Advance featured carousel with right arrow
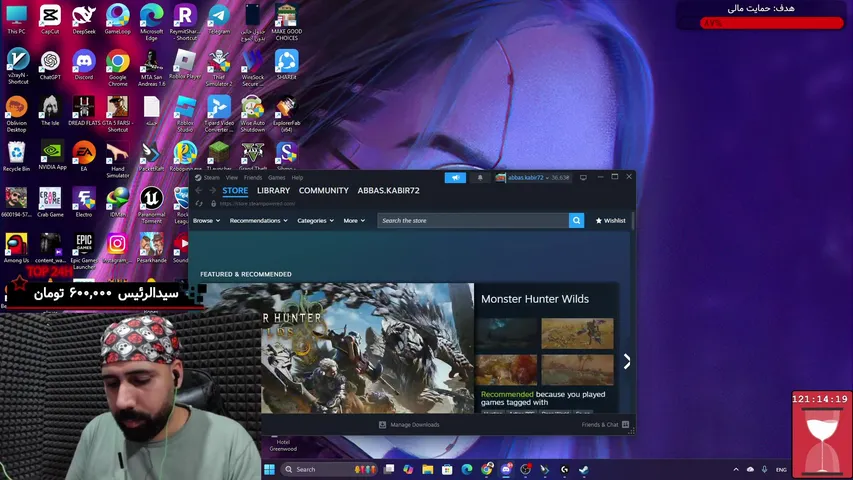The width and height of the screenshot is (853, 480). point(627,361)
